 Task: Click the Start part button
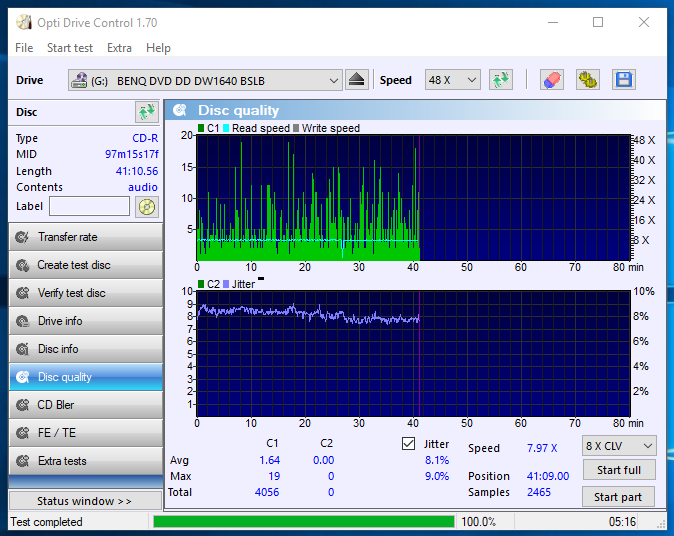click(618, 497)
